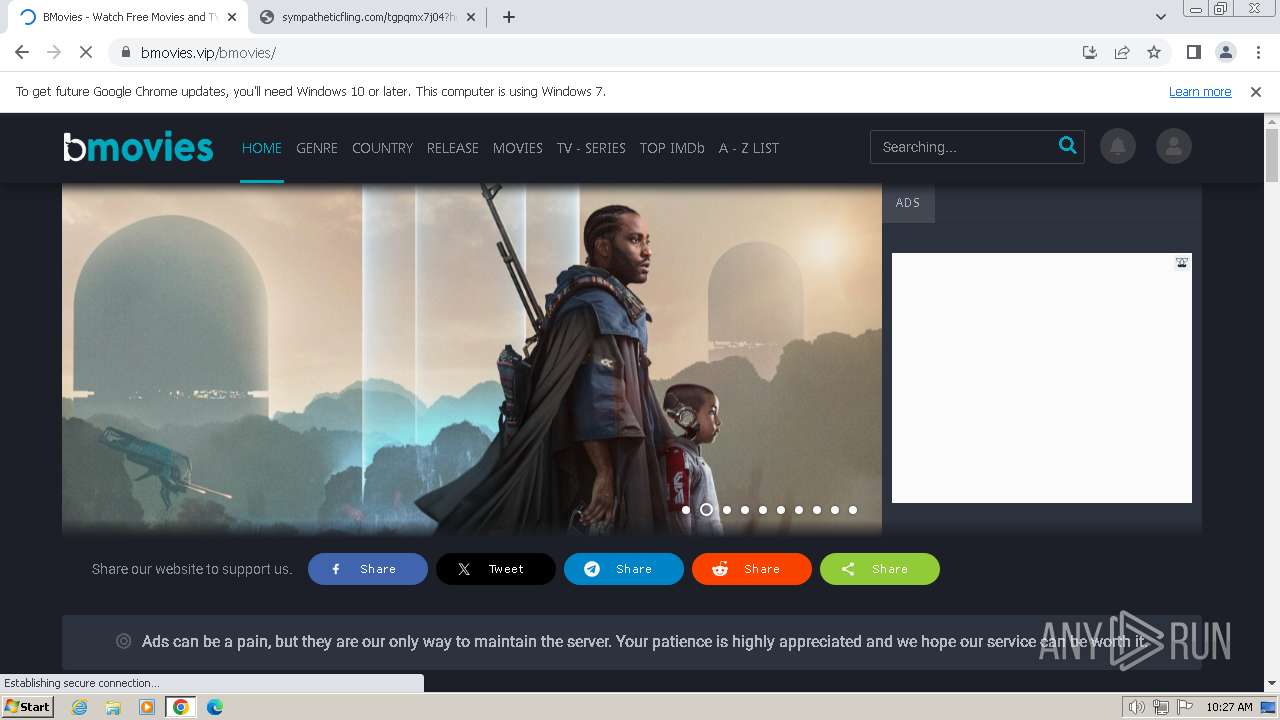Viewport: 1280px width, 720px height.
Task: Go to MOVIES section
Action: pos(518,148)
